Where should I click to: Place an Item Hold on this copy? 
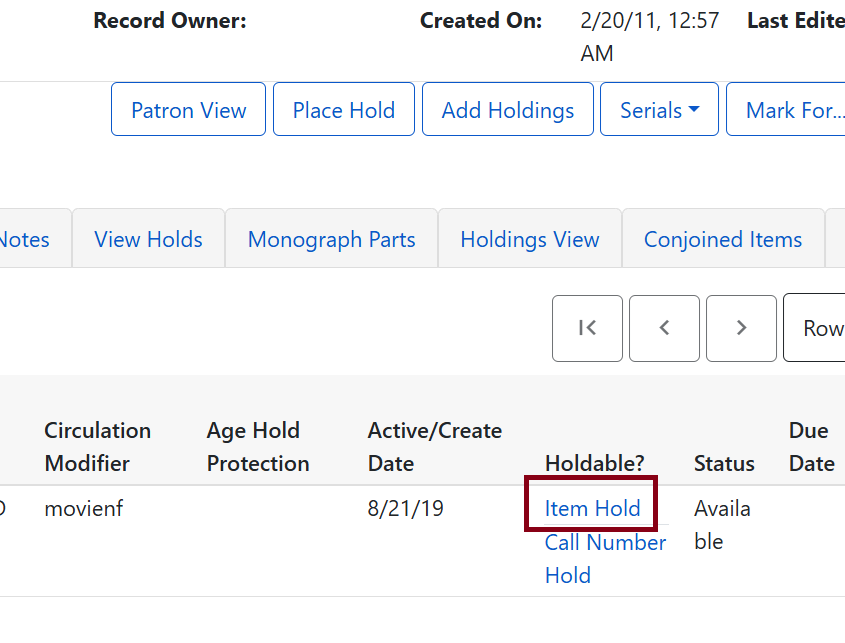[x=590, y=508]
